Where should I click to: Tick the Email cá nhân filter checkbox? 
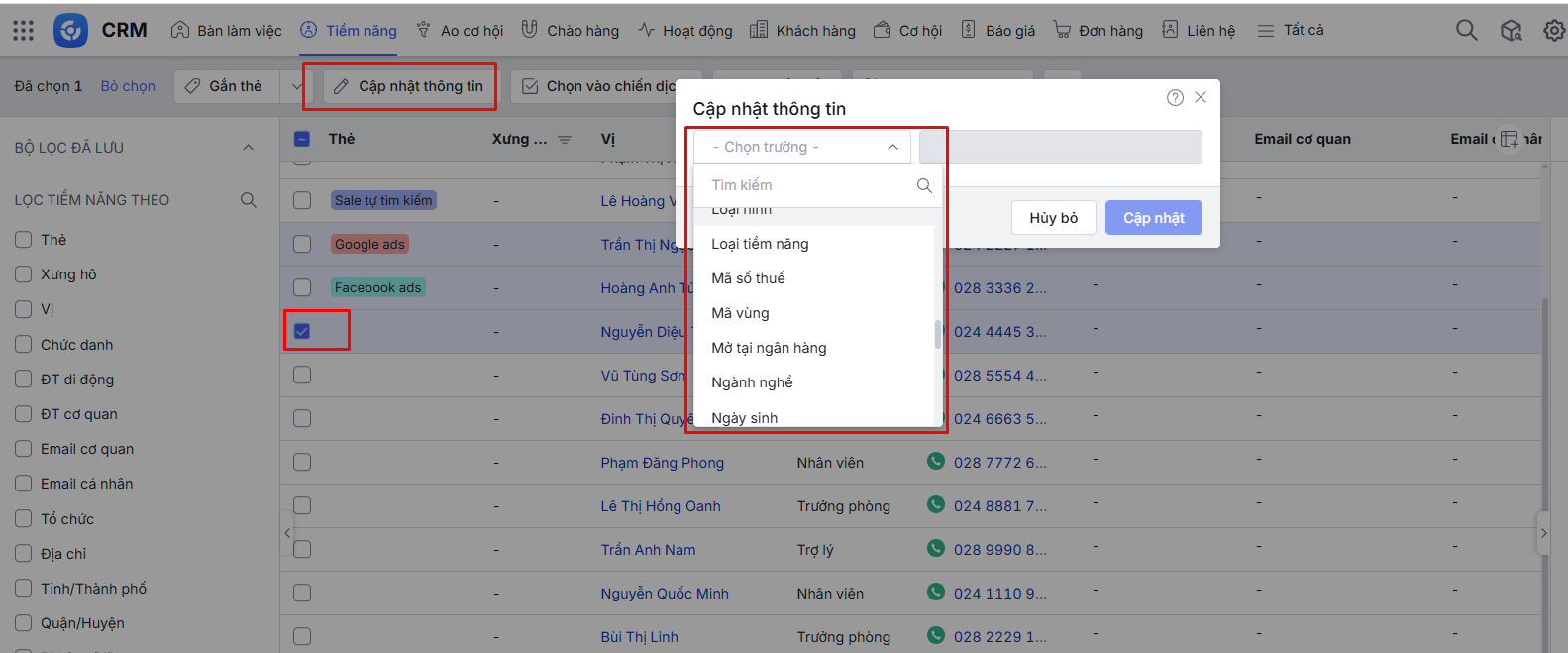[x=24, y=484]
